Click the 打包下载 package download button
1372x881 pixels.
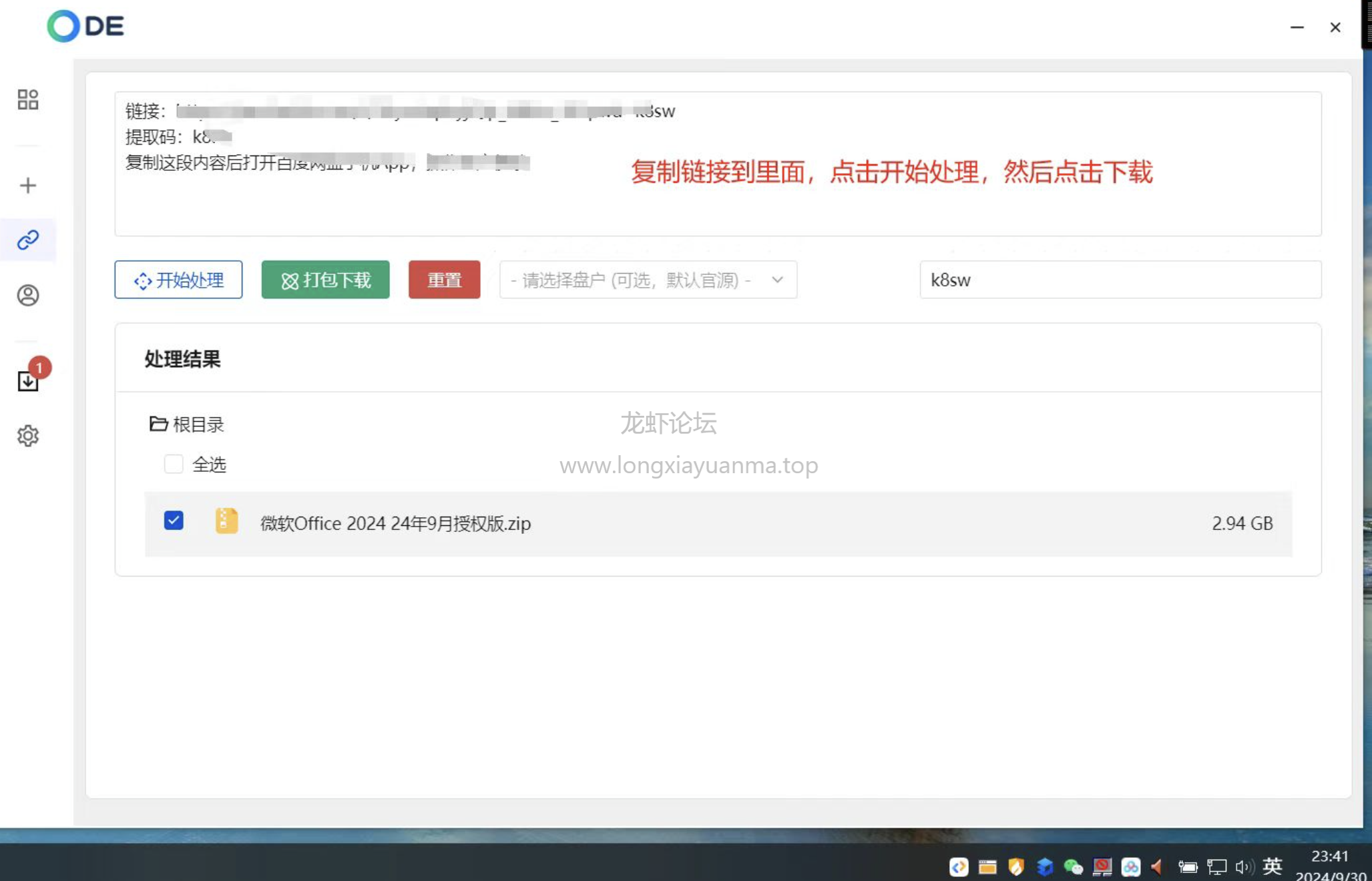[x=325, y=280]
